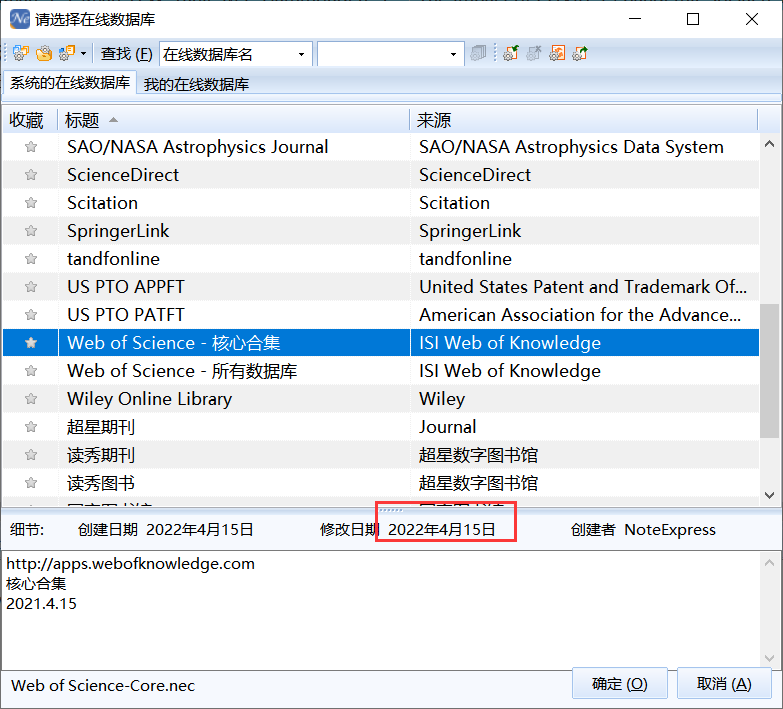The image size is (783, 709).
Task: Maximize the 请选择在线数据库 window
Action: point(693,19)
